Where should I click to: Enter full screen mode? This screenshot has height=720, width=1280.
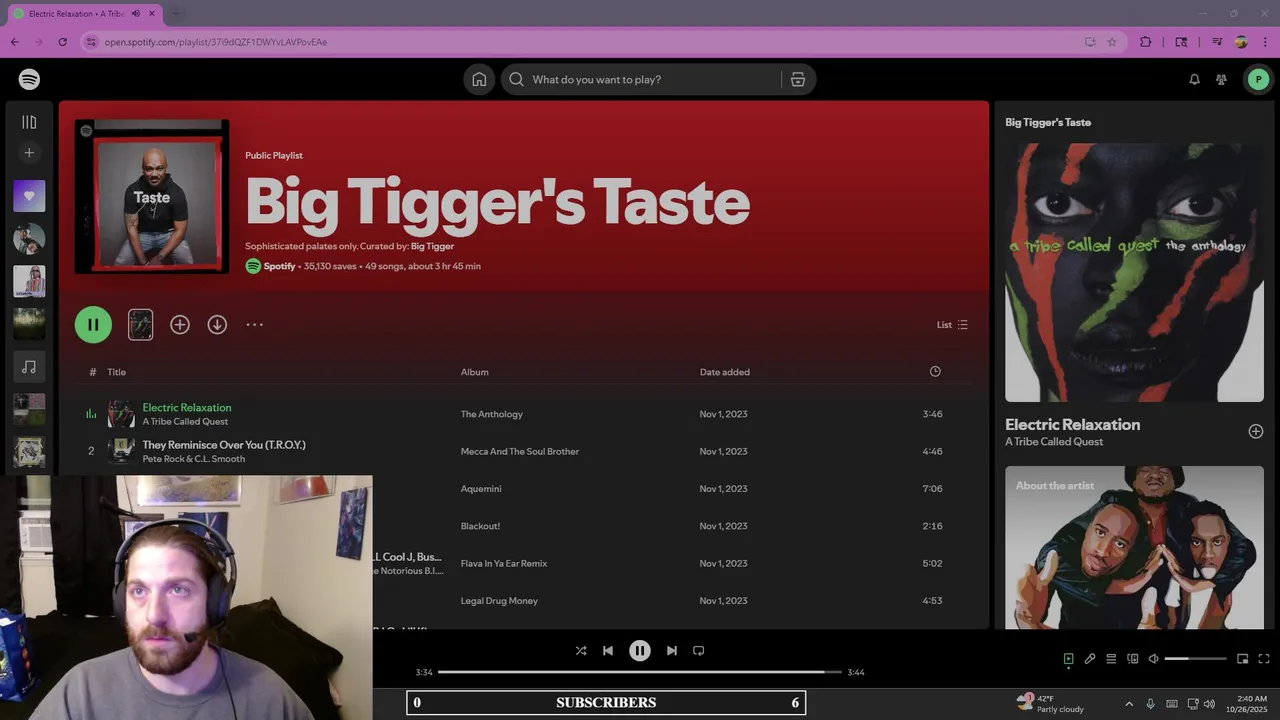(x=1264, y=659)
